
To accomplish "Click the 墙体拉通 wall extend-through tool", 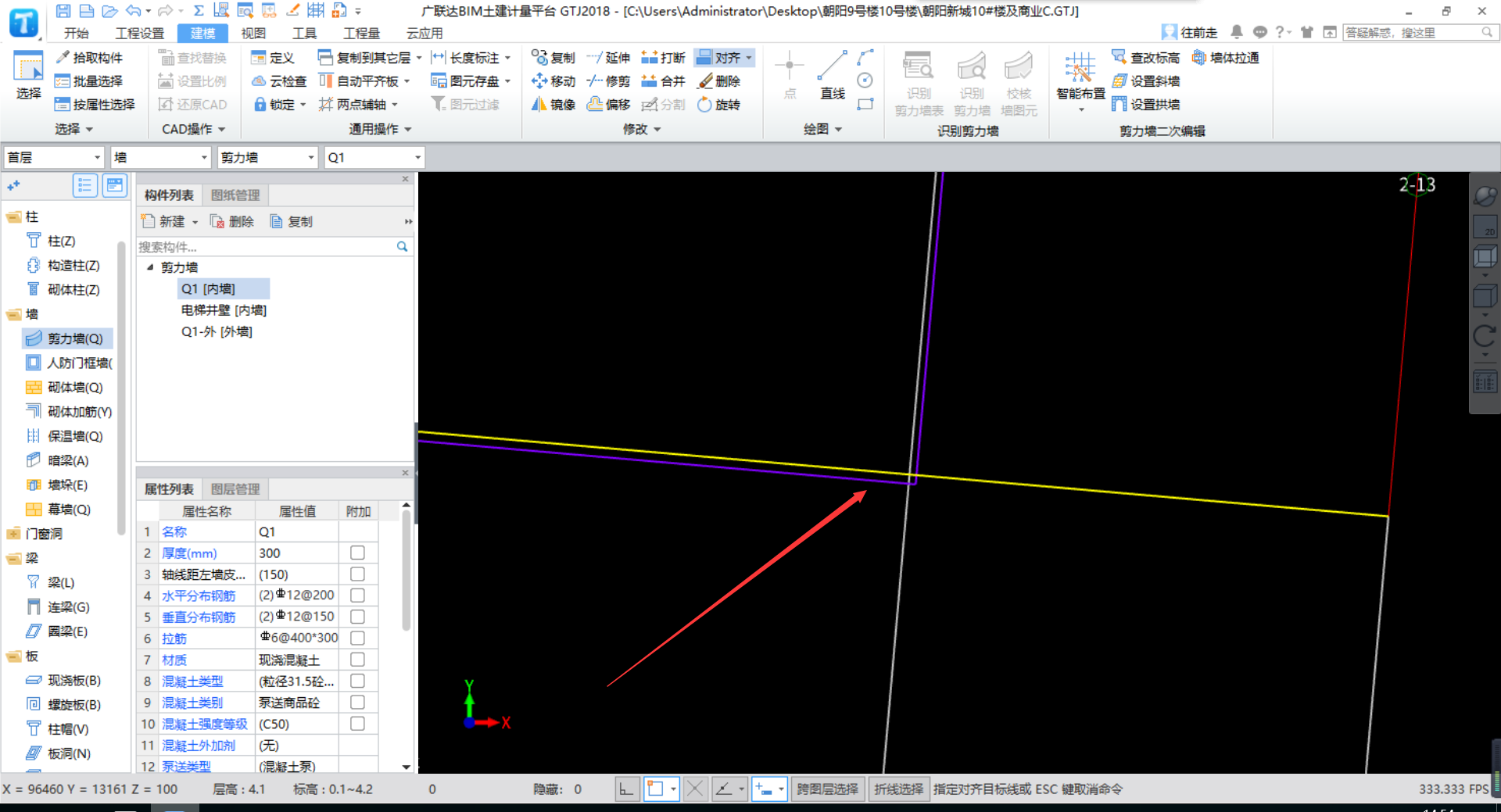I will pyautogui.click(x=1226, y=58).
